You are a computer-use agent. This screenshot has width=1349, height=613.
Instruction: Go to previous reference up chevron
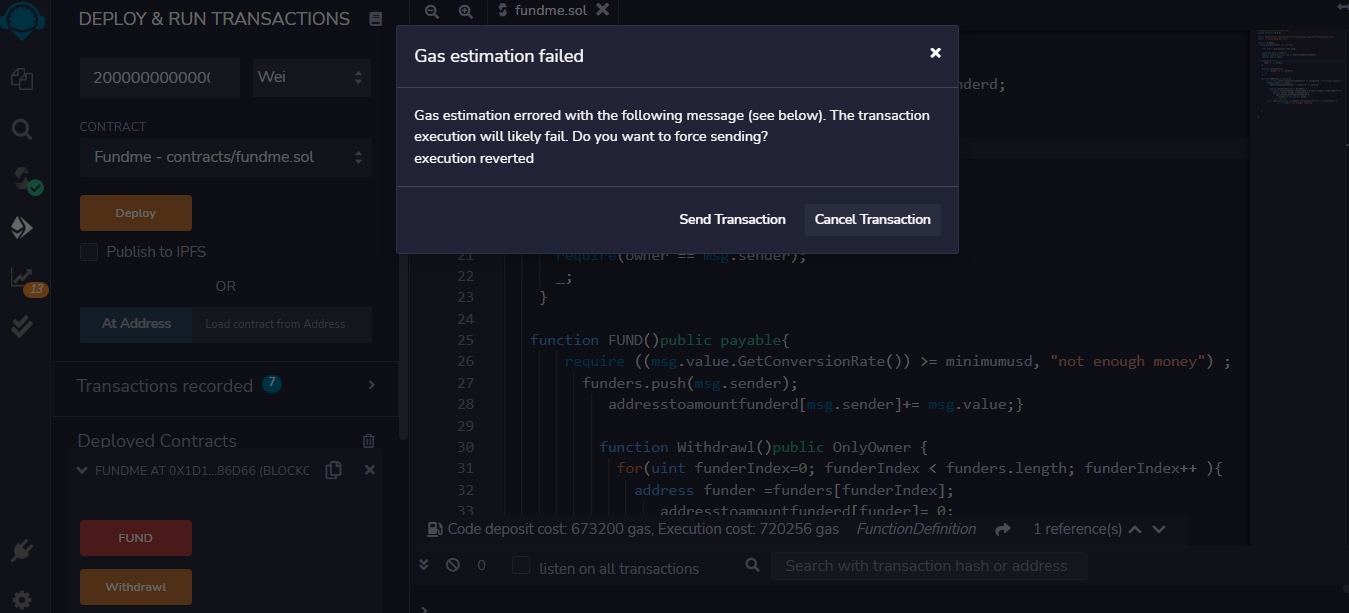1135,529
